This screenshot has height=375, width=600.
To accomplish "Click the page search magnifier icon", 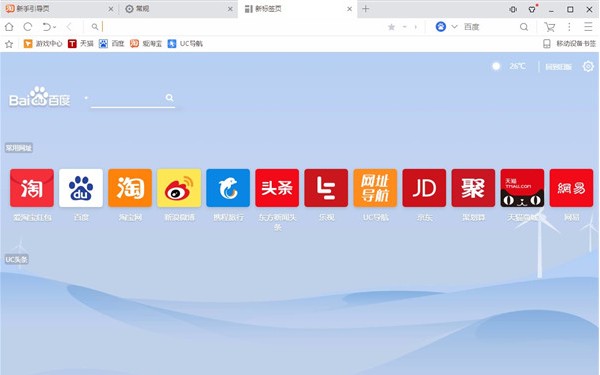I will click(170, 98).
